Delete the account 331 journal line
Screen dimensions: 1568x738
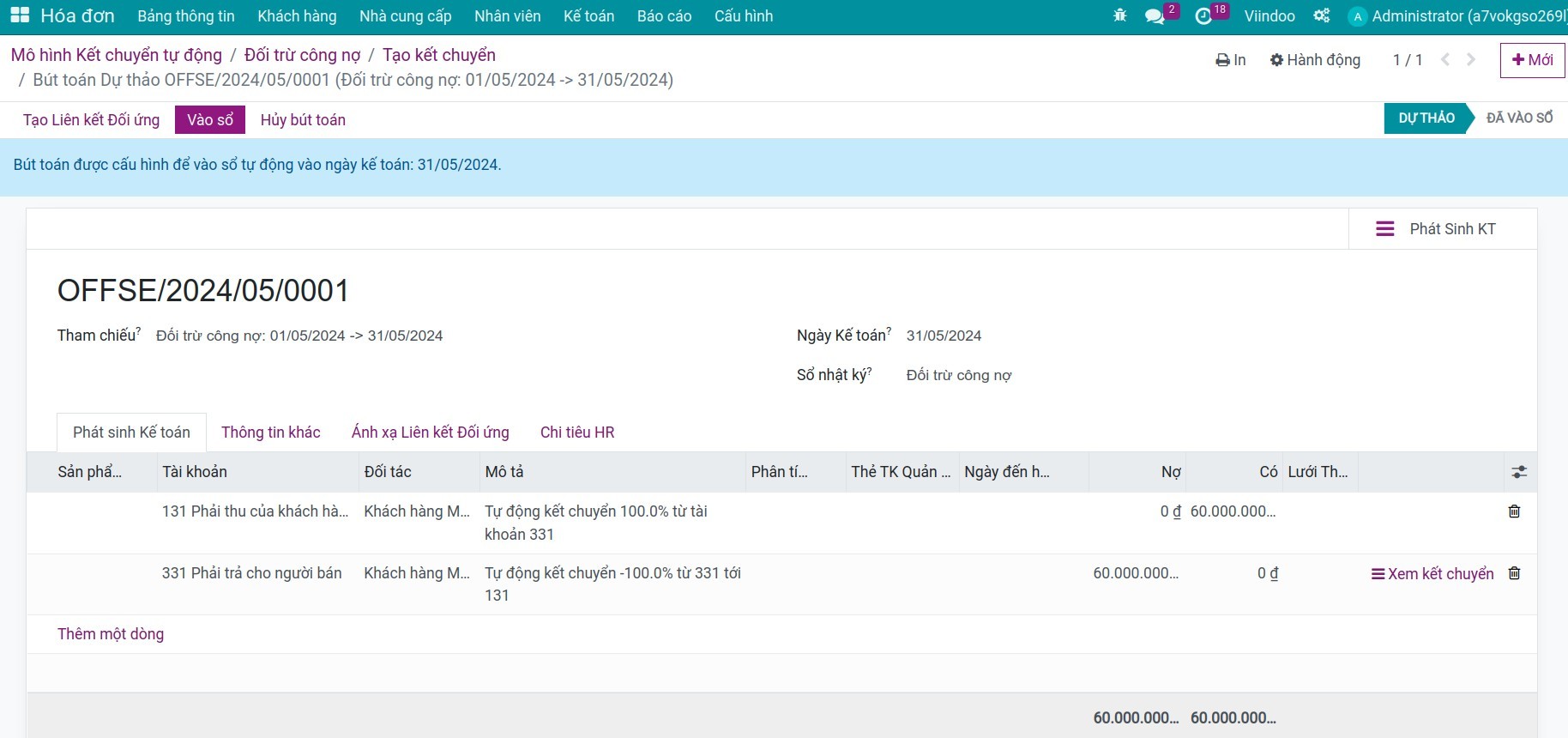tap(1514, 573)
